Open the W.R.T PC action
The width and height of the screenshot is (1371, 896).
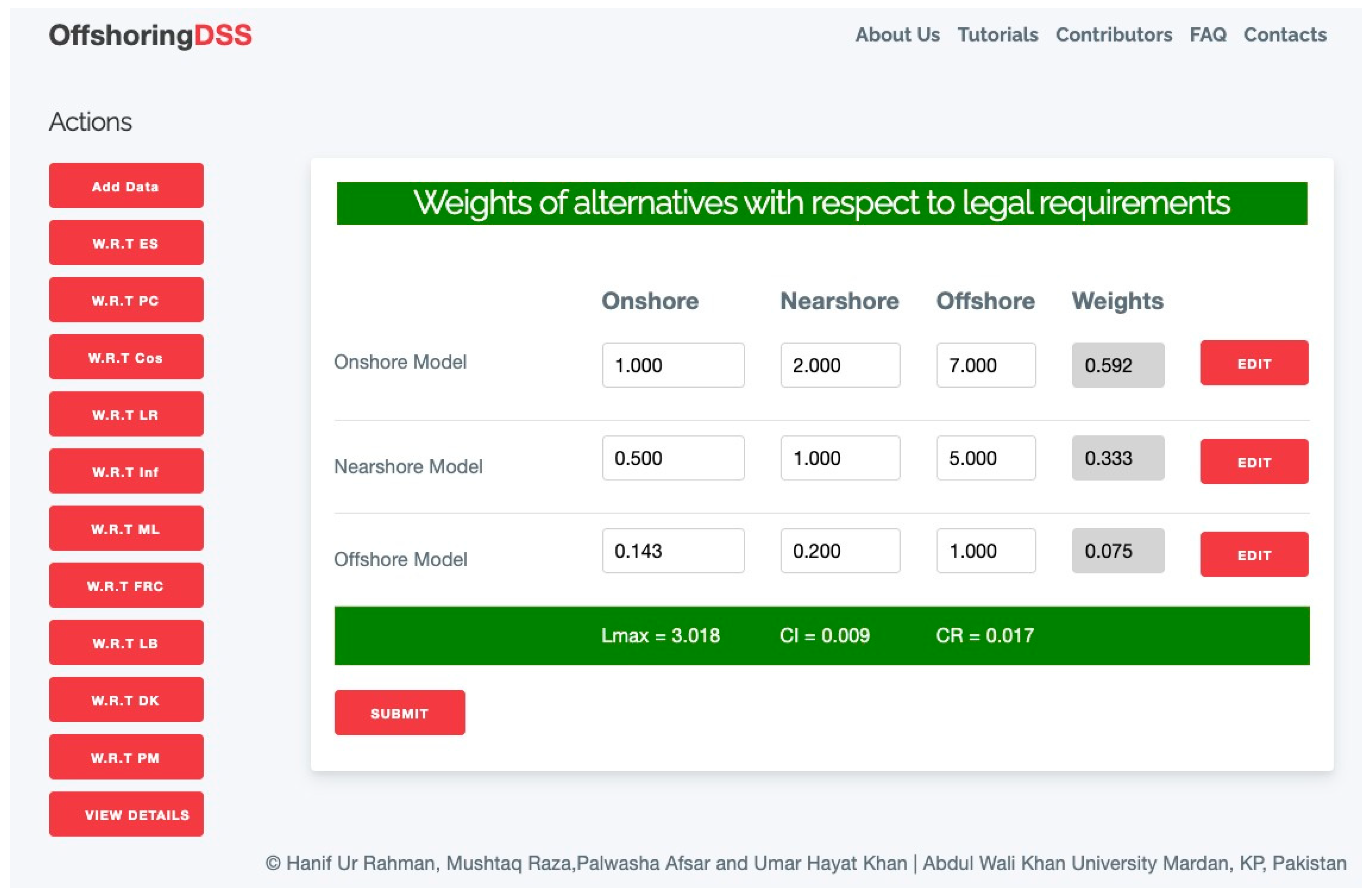pos(126,300)
